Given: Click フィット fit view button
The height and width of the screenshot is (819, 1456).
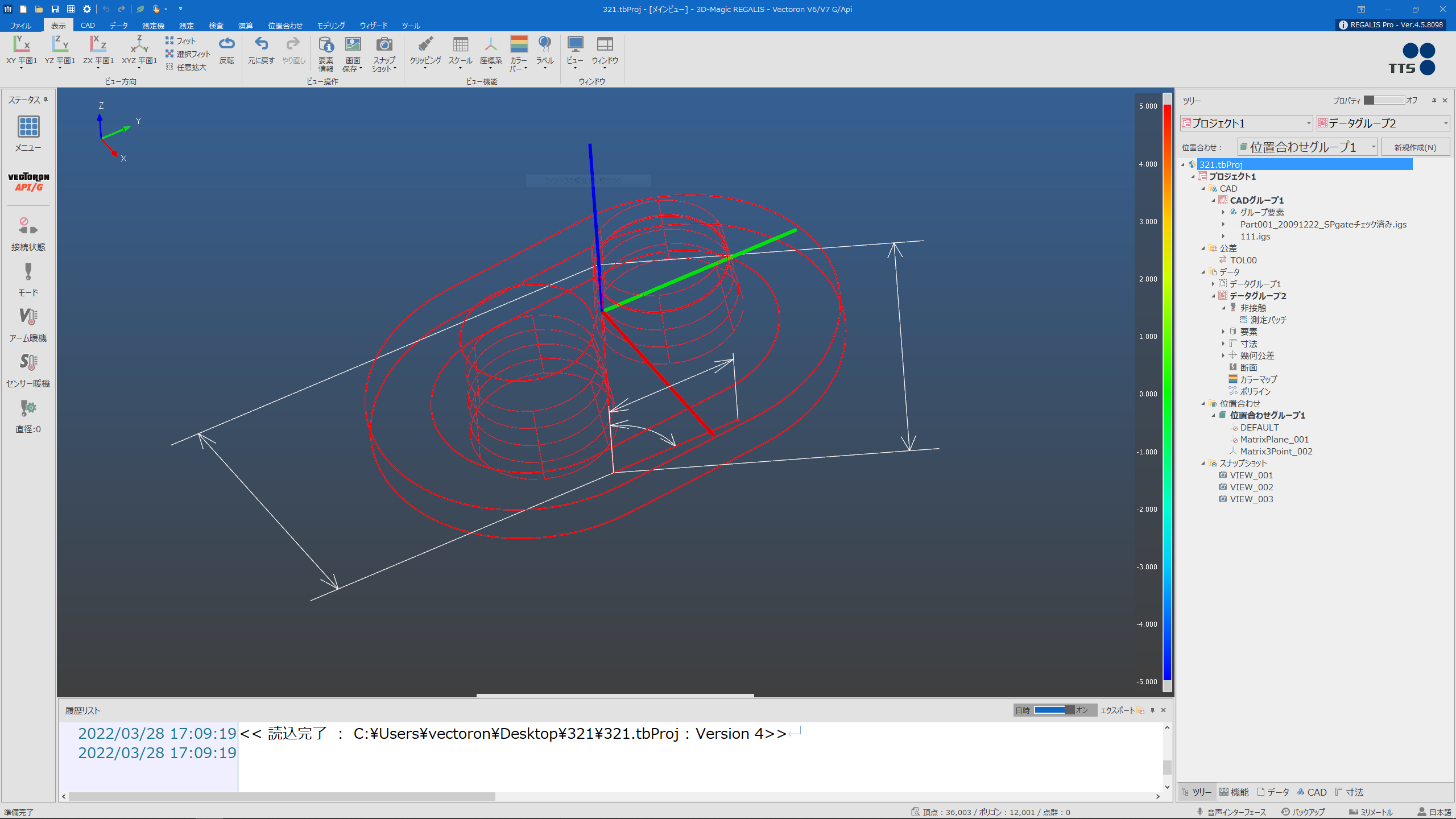Looking at the screenshot, I should 181,41.
